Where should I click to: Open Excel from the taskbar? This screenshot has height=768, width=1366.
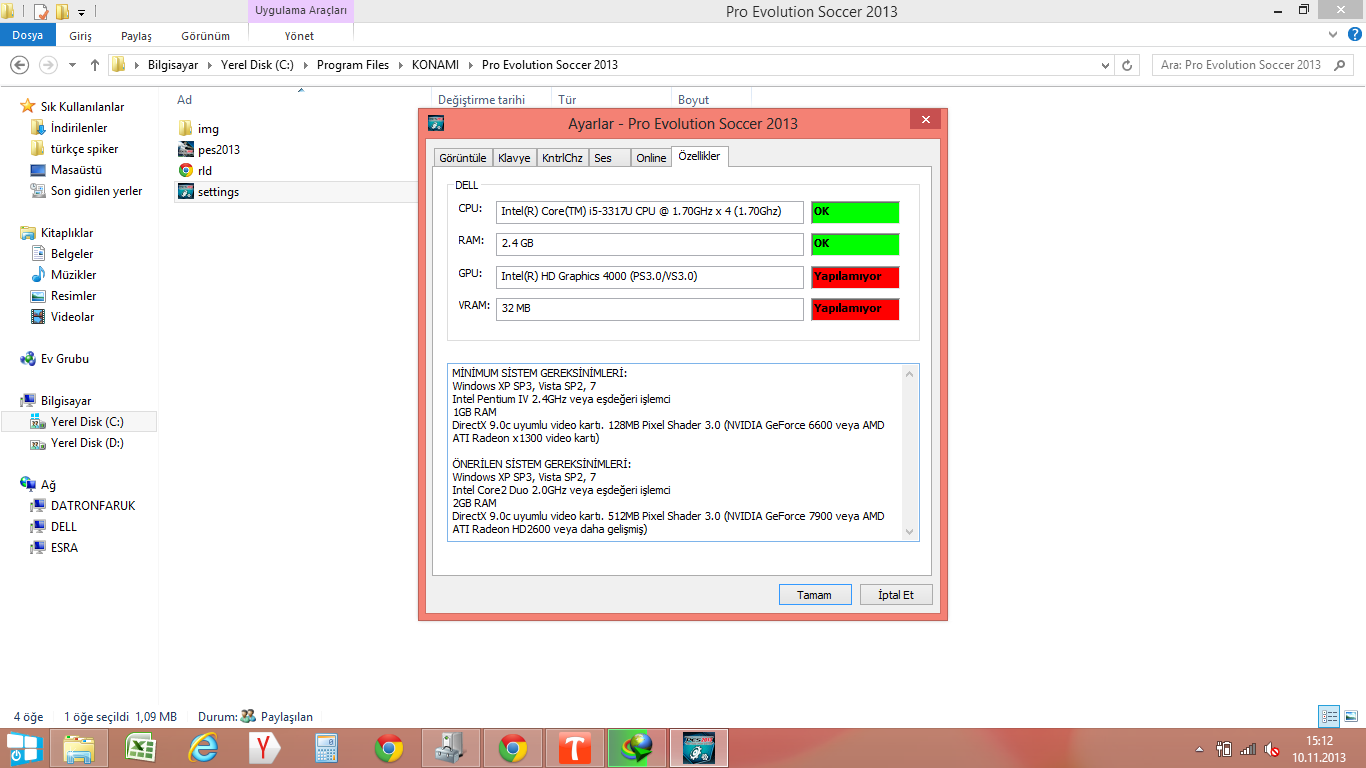pyautogui.click(x=140, y=748)
